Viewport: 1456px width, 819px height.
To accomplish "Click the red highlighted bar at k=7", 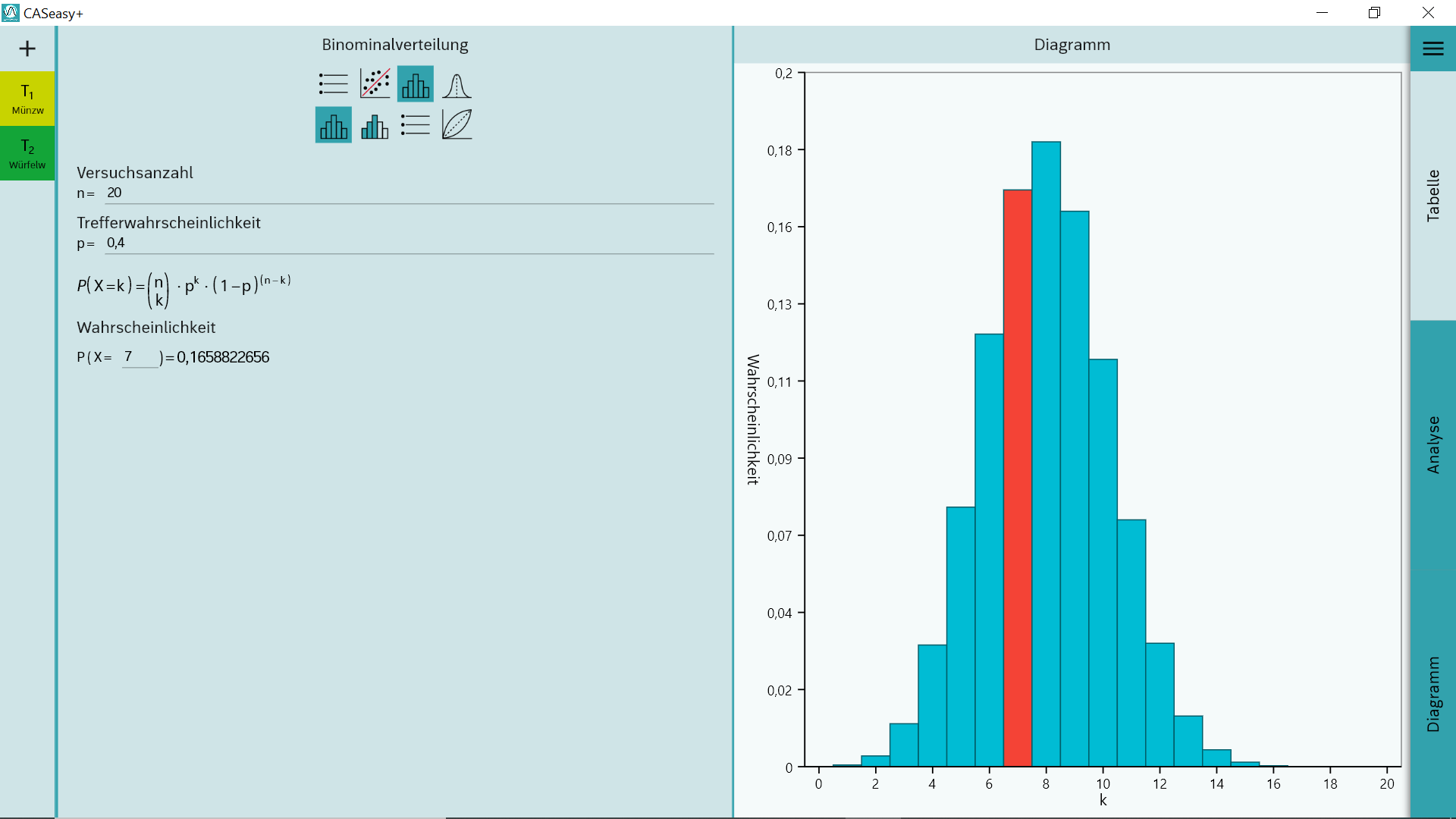I will coord(1017,478).
